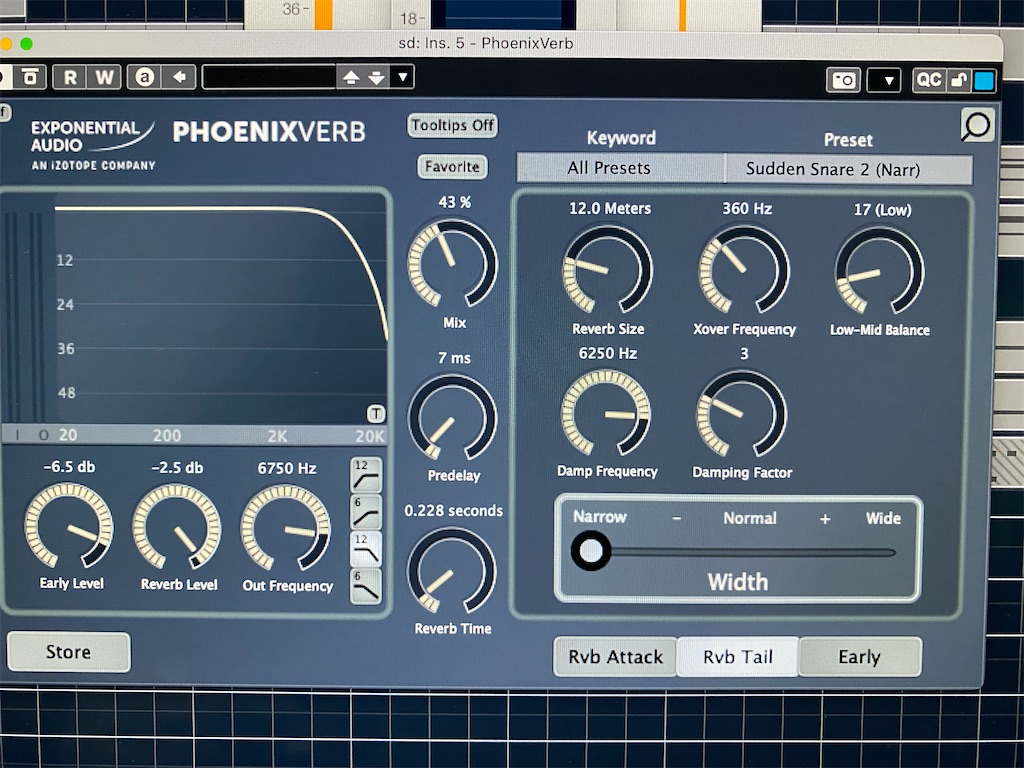Click the -6.5 db value
Screen dimensions: 1024x768
[x=69, y=467]
